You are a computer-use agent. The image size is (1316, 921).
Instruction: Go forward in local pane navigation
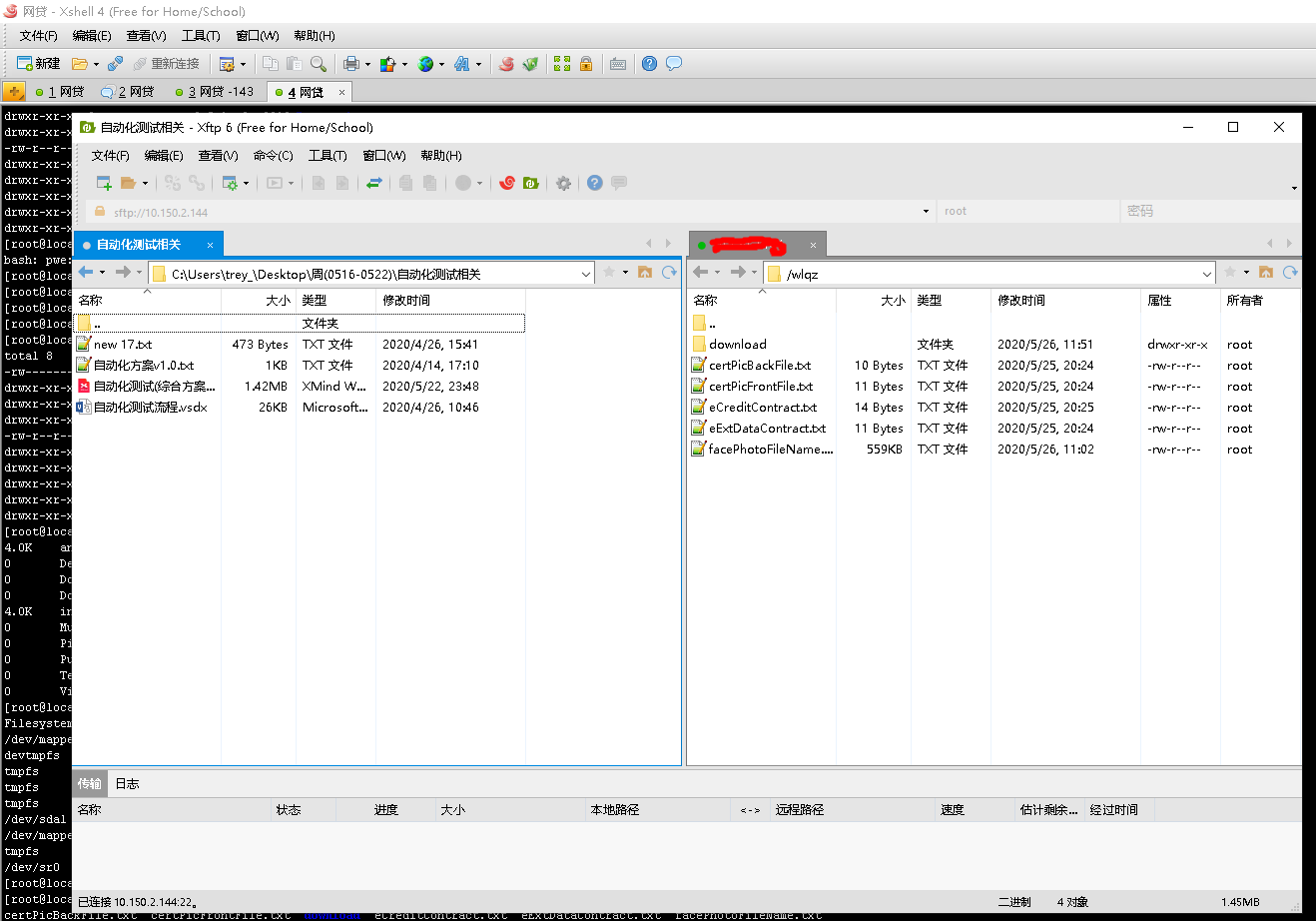tap(123, 272)
